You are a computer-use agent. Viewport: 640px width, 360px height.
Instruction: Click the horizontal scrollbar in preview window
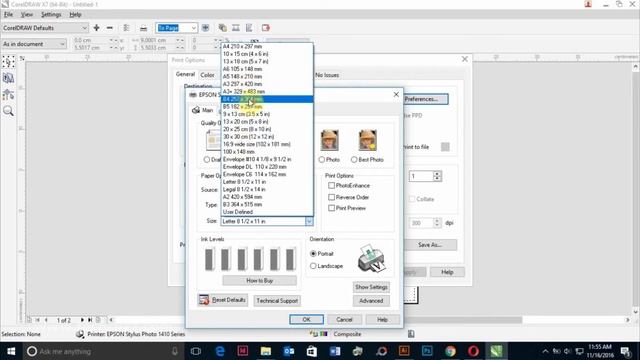coord(369,320)
